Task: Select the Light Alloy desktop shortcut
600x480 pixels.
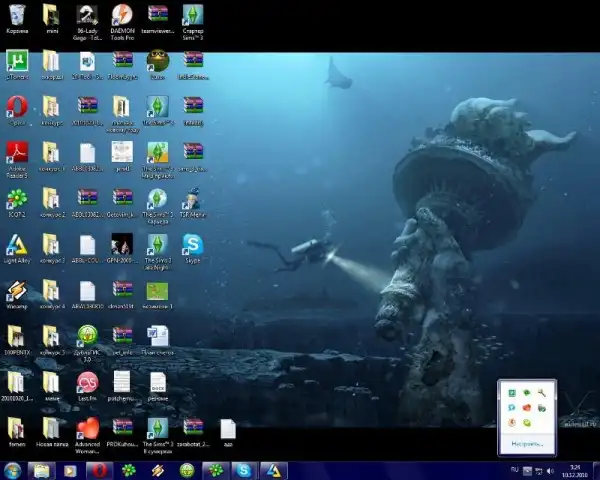Action: click(16, 245)
